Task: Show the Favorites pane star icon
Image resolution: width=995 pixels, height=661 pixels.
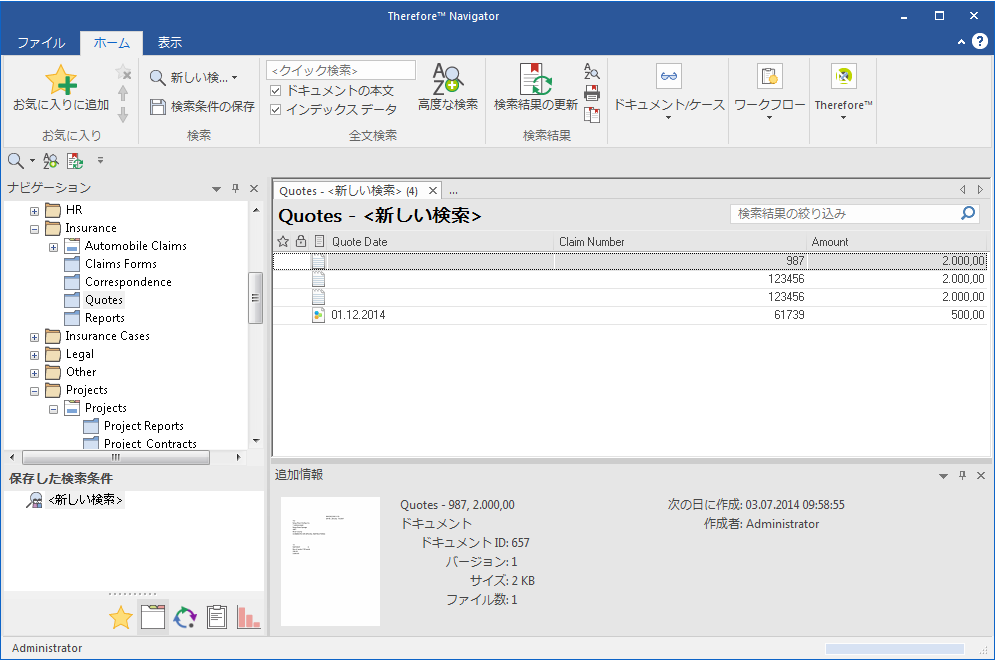Action: (121, 617)
